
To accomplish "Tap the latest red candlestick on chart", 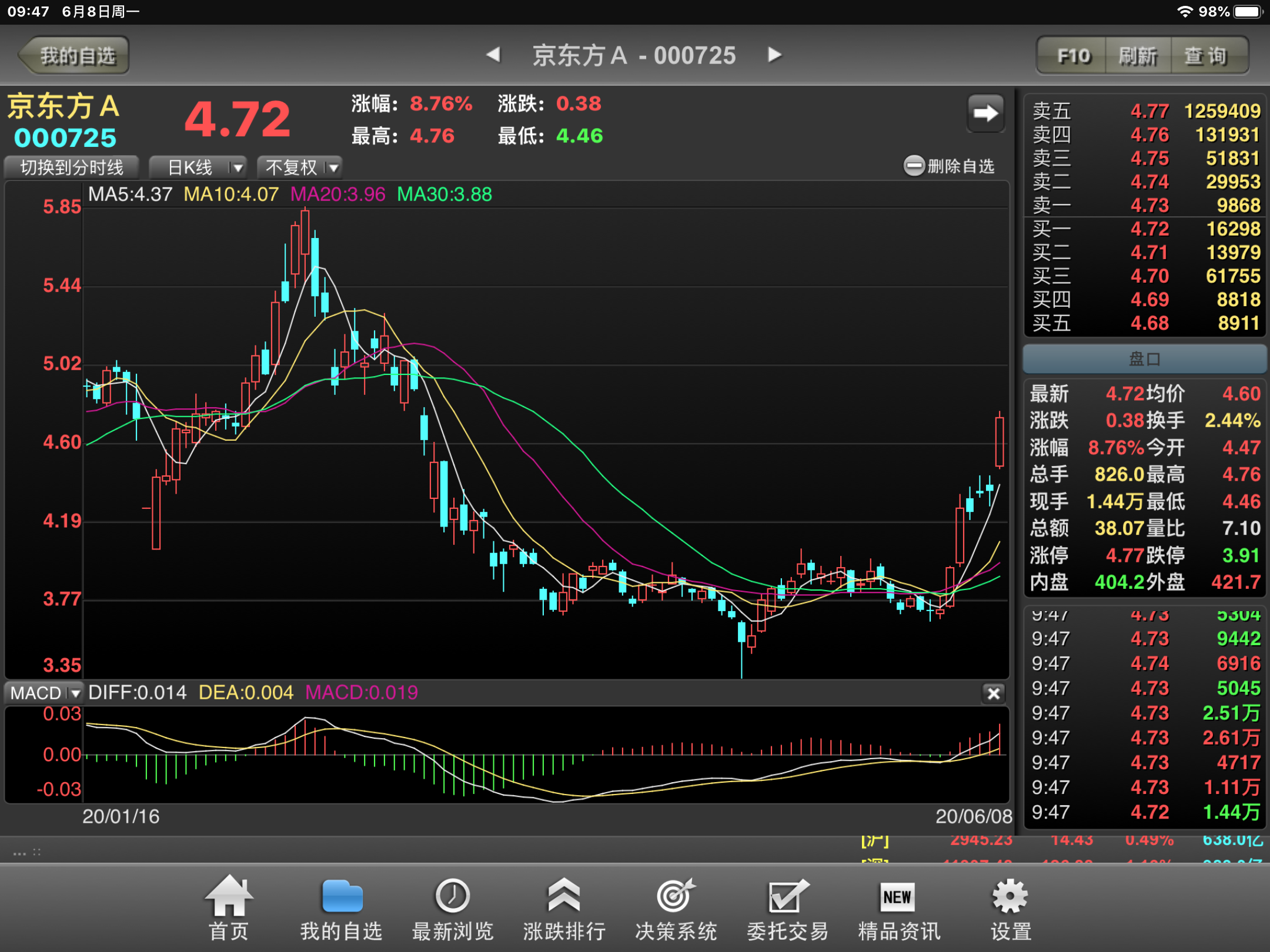I will coord(999,441).
